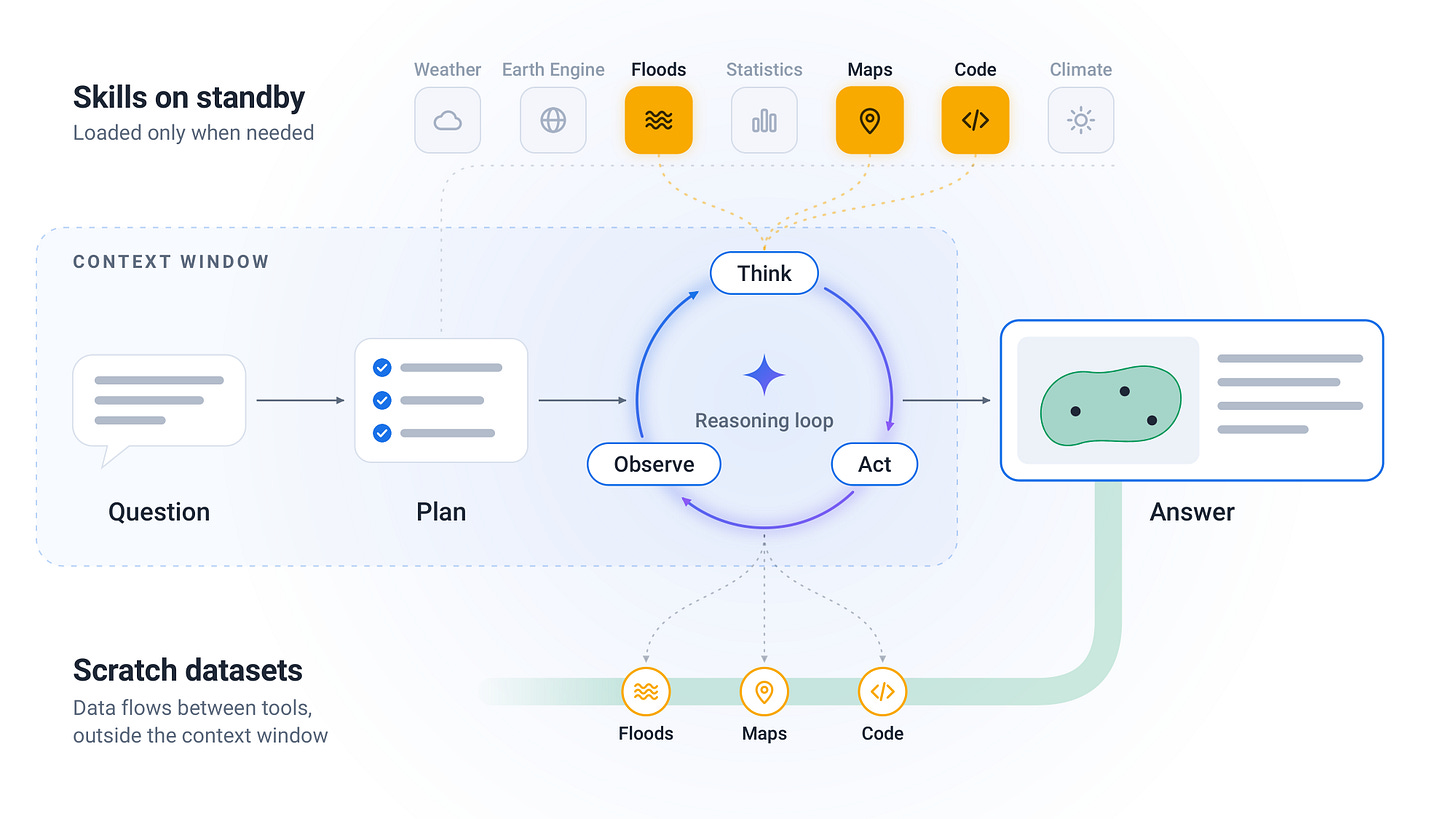Click the circular Code scratch dataset icon
The height and width of the screenshot is (819, 1456).
(882, 691)
